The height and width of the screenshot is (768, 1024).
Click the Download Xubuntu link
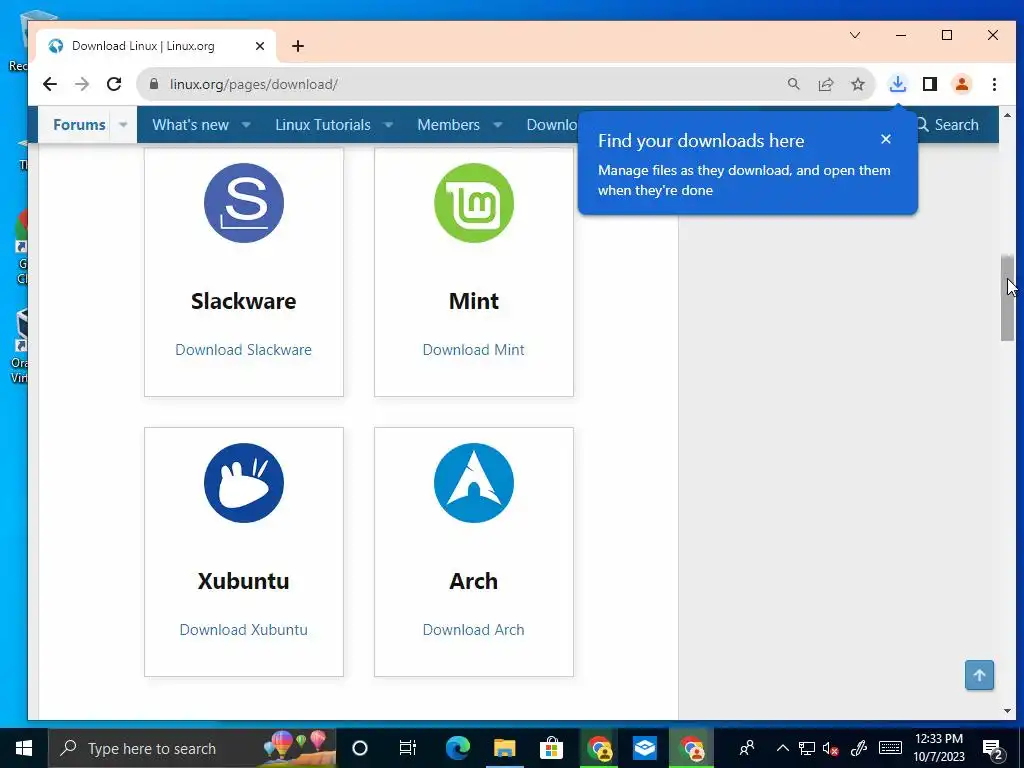tap(244, 630)
